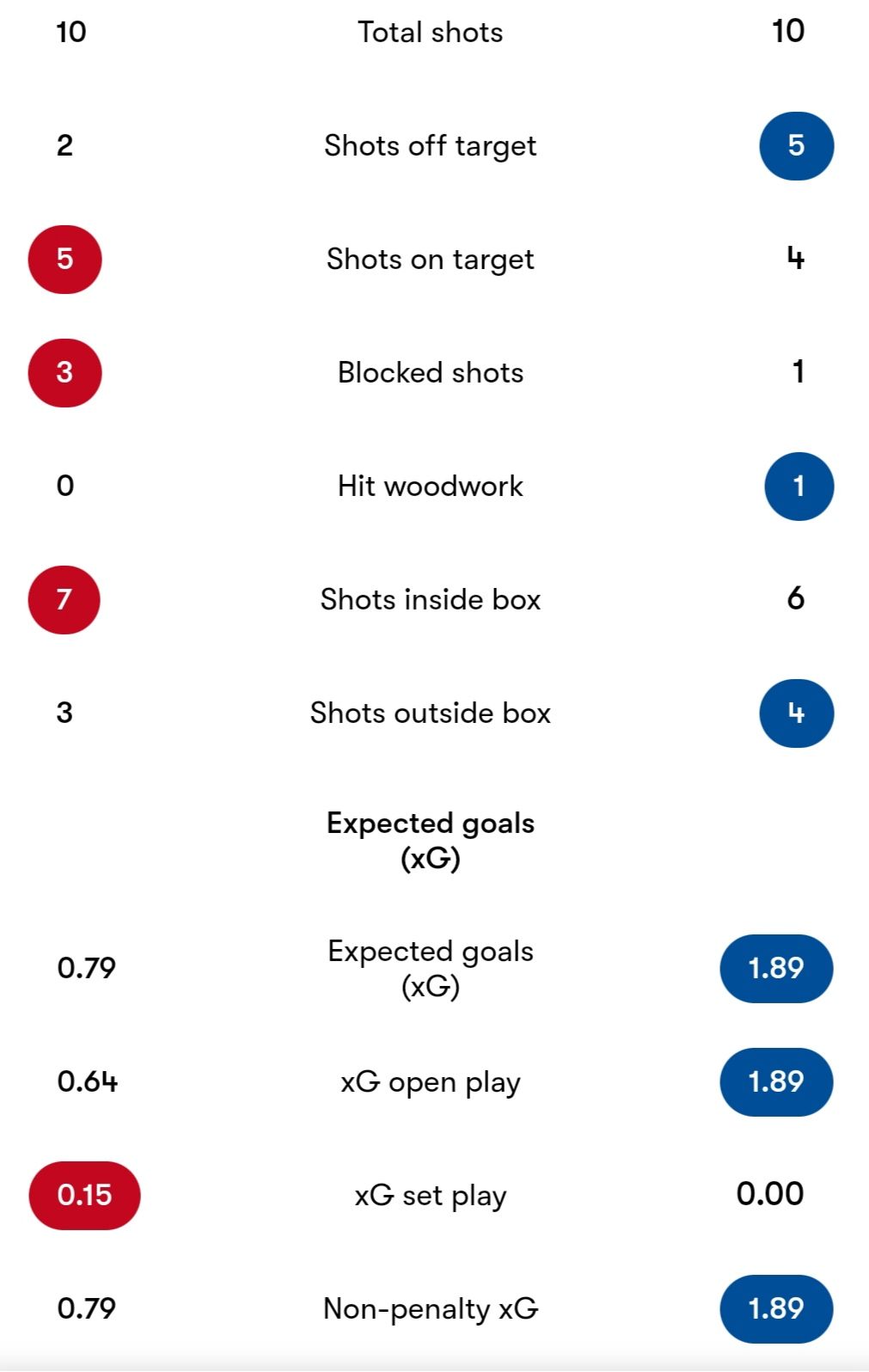Select the Hit woodwork label

click(x=431, y=487)
